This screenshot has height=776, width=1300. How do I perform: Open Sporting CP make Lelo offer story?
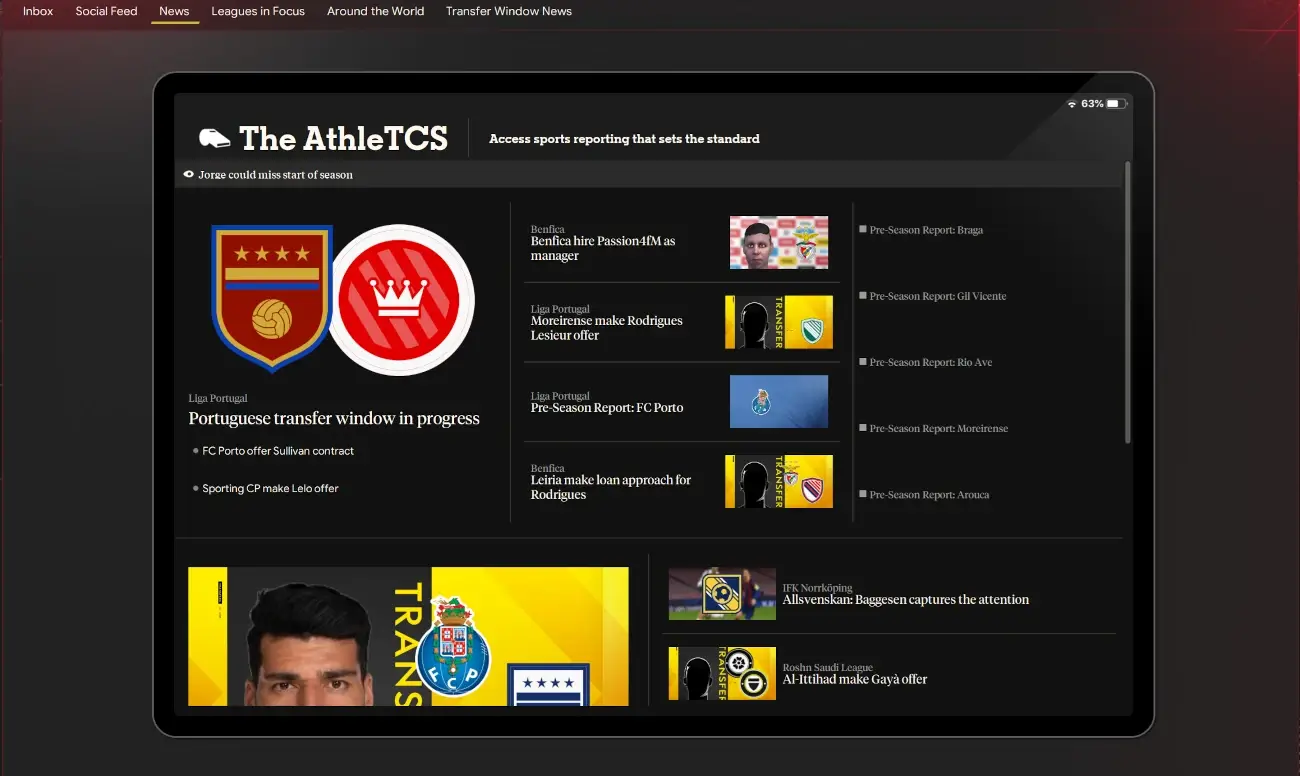click(270, 488)
